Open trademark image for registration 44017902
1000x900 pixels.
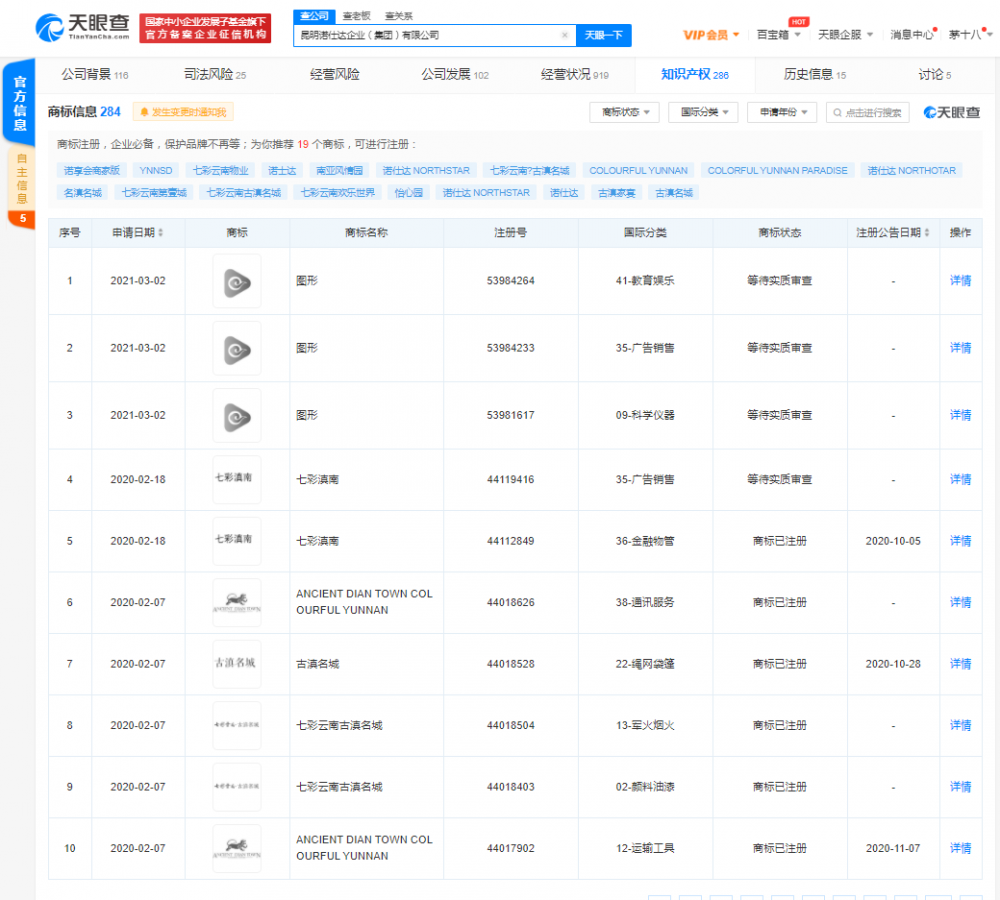237,848
